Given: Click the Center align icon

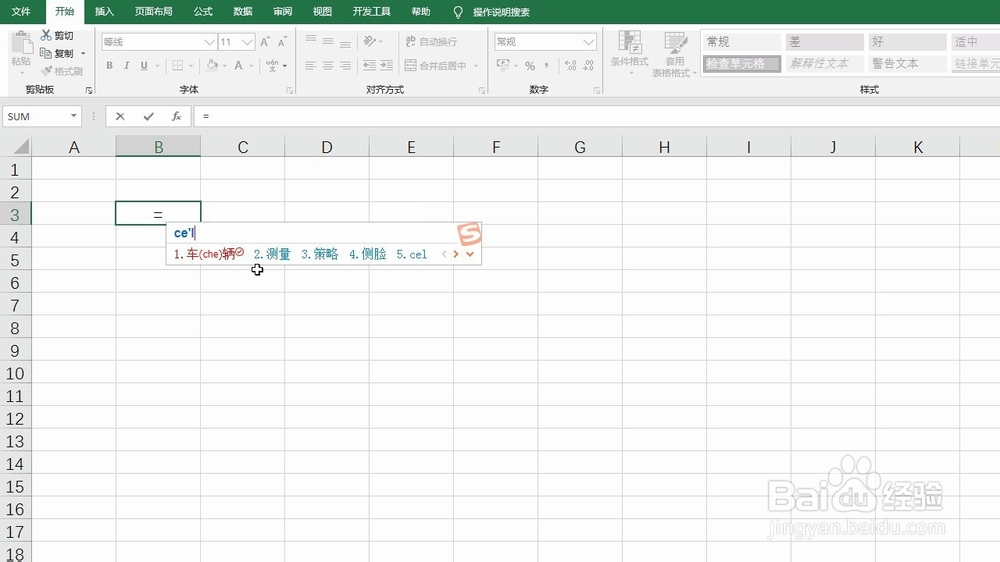Looking at the screenshot, I should (328, 65).
